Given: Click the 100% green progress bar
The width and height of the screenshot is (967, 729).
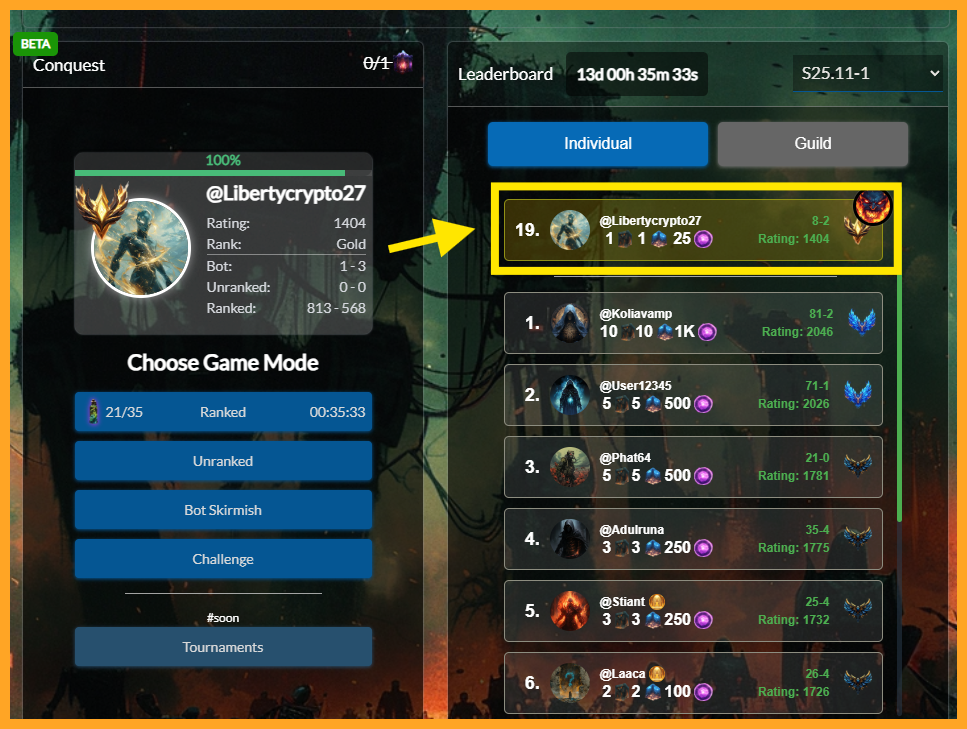Looking at the screenshot, I should coord(210,173).
